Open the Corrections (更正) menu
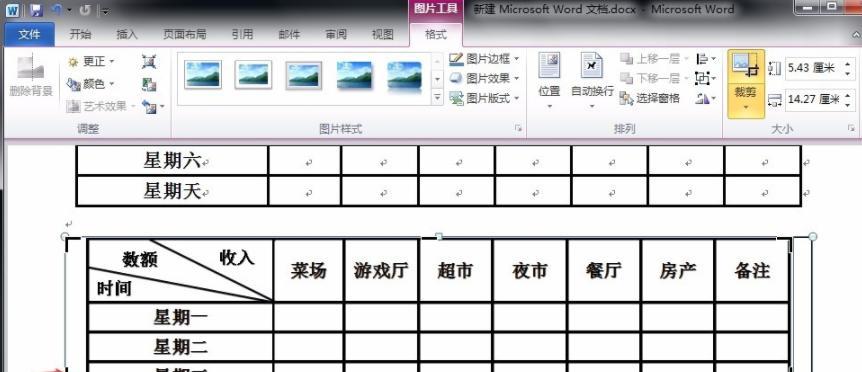Image resolution: width=862 pixels, height=372 pixels. tap(91, 62)
